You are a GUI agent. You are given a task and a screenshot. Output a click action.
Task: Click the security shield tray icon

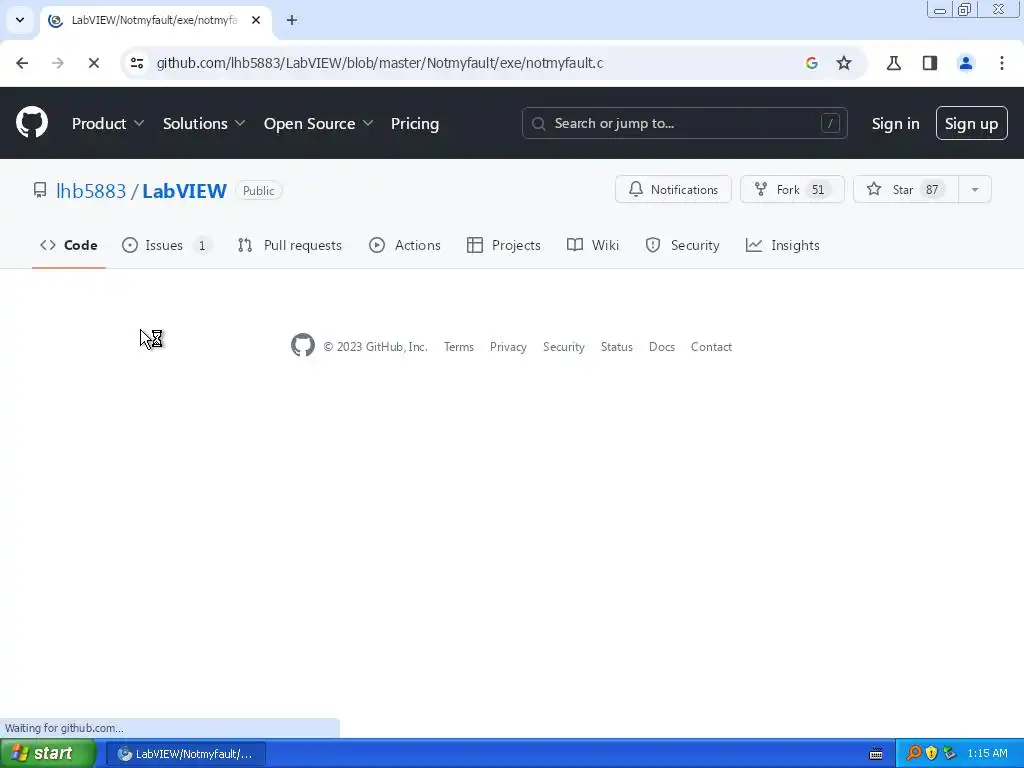pos(931,753)
